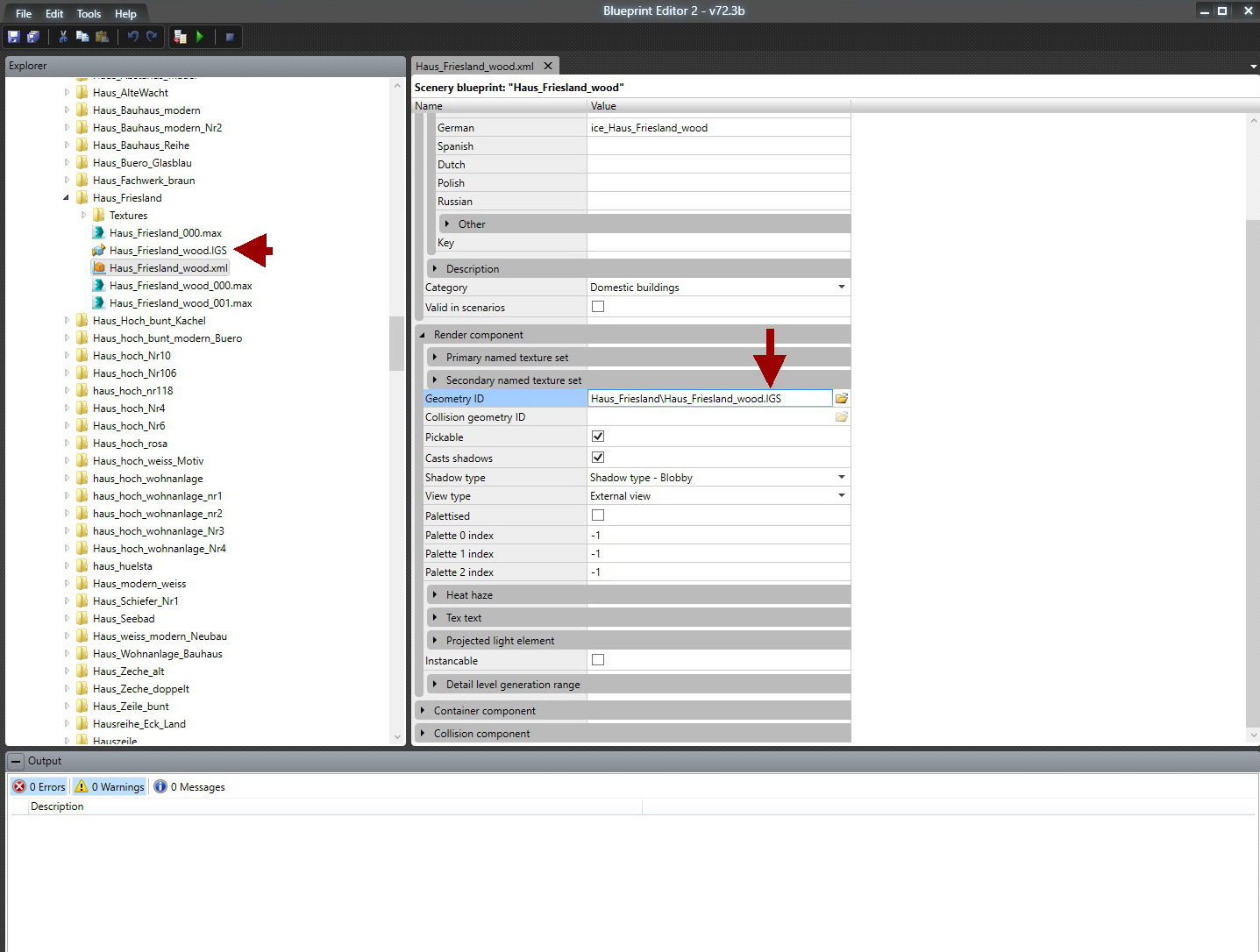
Task: Filter output by 0 Warnings
Action: pos(110,787)
